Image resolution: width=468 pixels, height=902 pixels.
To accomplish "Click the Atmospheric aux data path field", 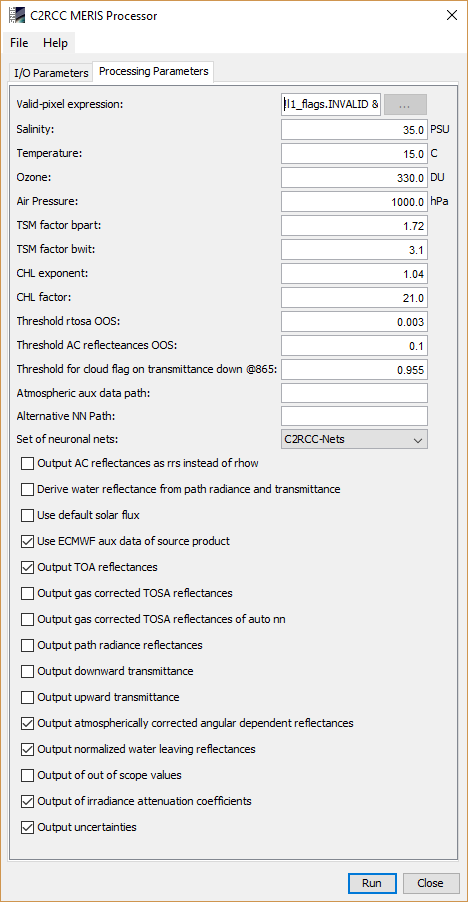I will coord(354,393).
